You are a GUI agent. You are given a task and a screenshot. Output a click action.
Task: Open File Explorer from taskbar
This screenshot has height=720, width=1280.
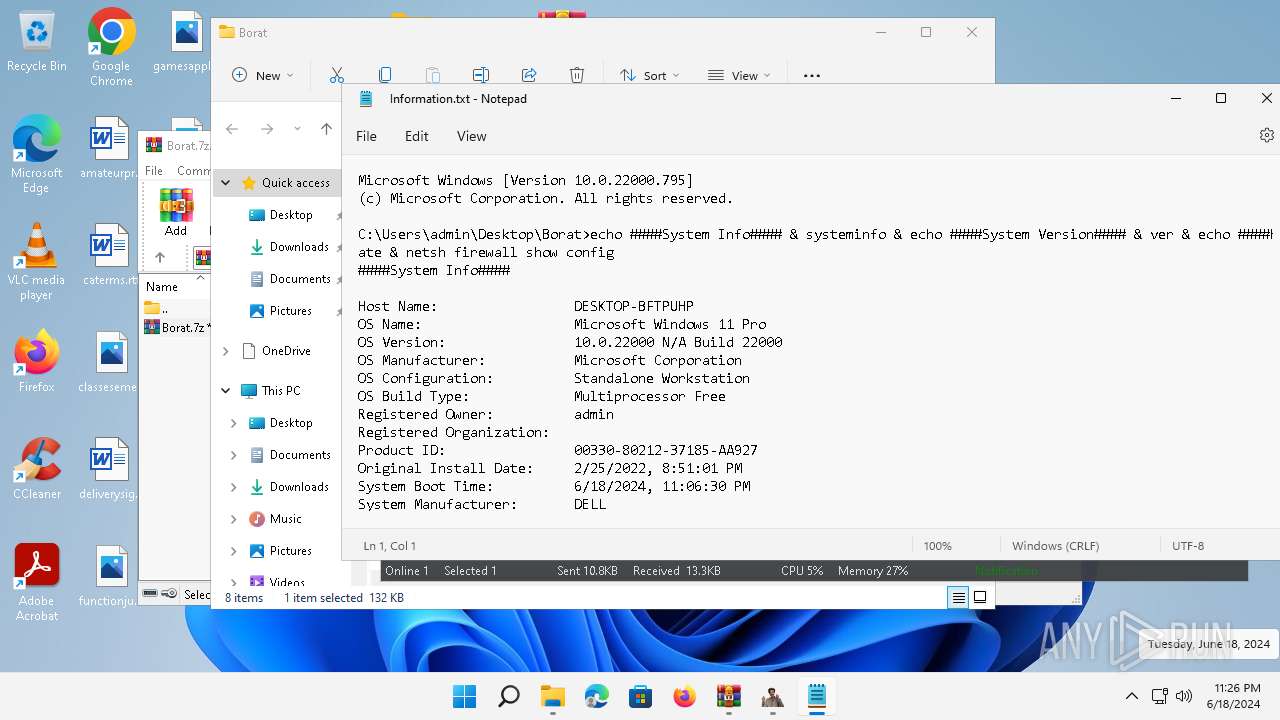[552, 696]
